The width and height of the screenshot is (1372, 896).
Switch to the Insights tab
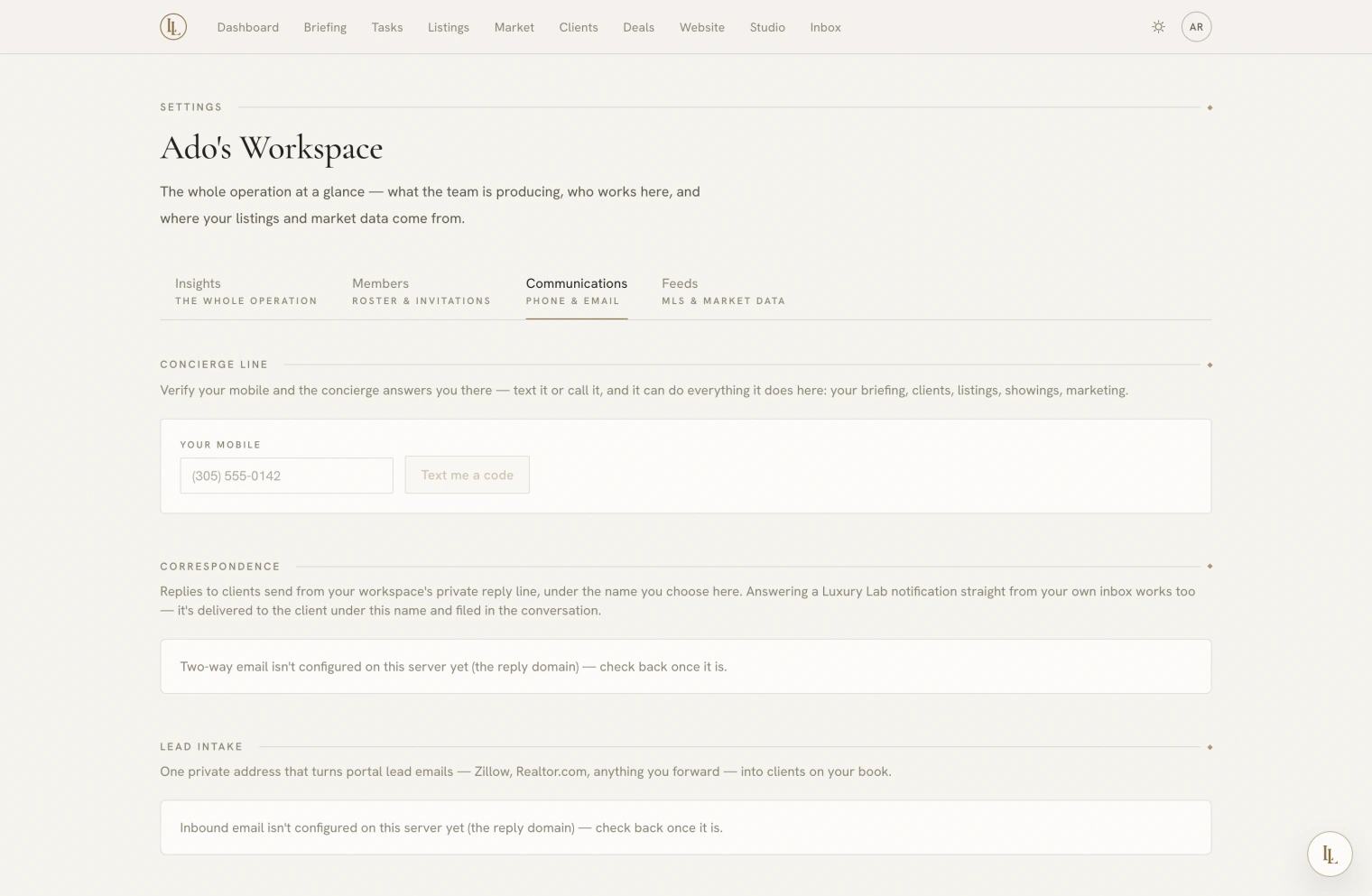[x=246, y=291]
